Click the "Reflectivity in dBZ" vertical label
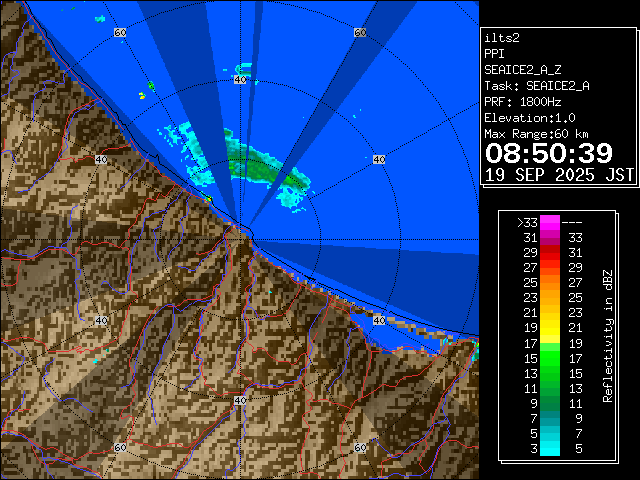Viewport: 640px width, 480px height. pos(607,335)
